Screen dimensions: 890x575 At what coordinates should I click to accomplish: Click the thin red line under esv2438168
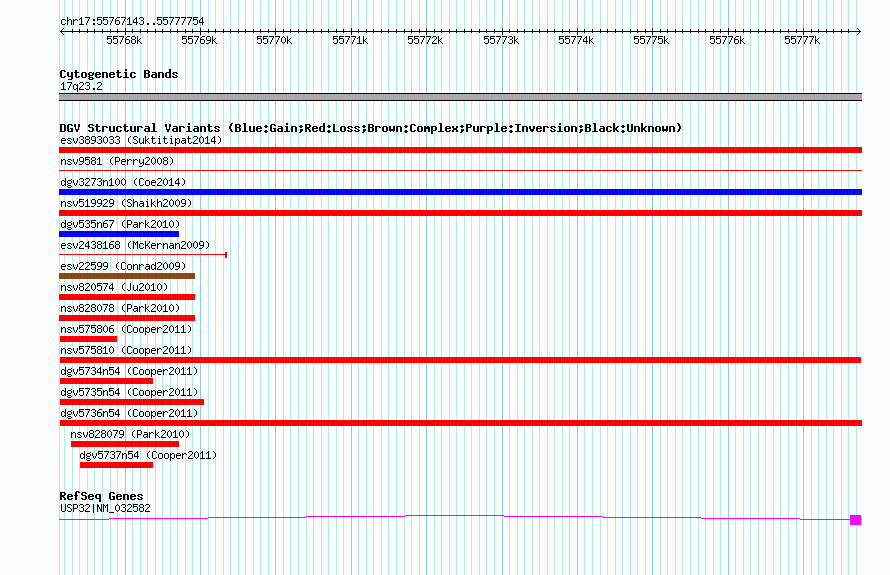pyautogui.click(x=143, y=255)
